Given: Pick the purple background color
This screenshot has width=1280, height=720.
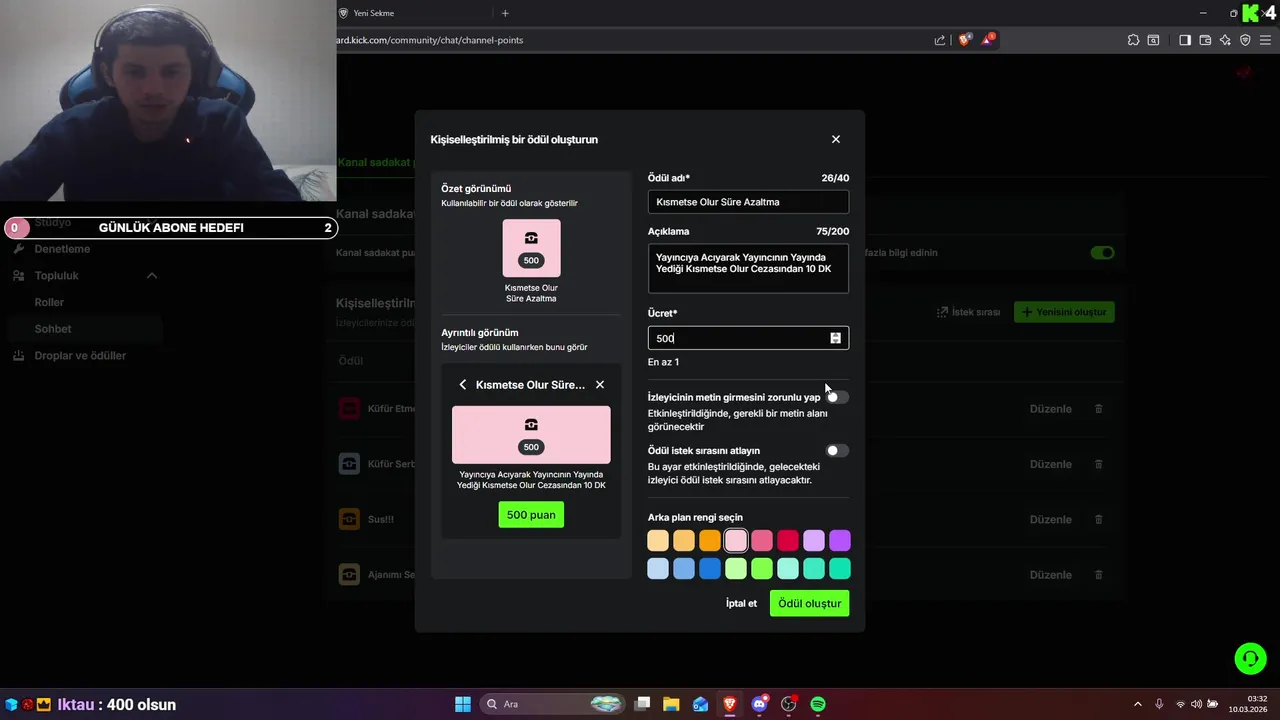Looking at the screenshot, I should tap(840, 541).
